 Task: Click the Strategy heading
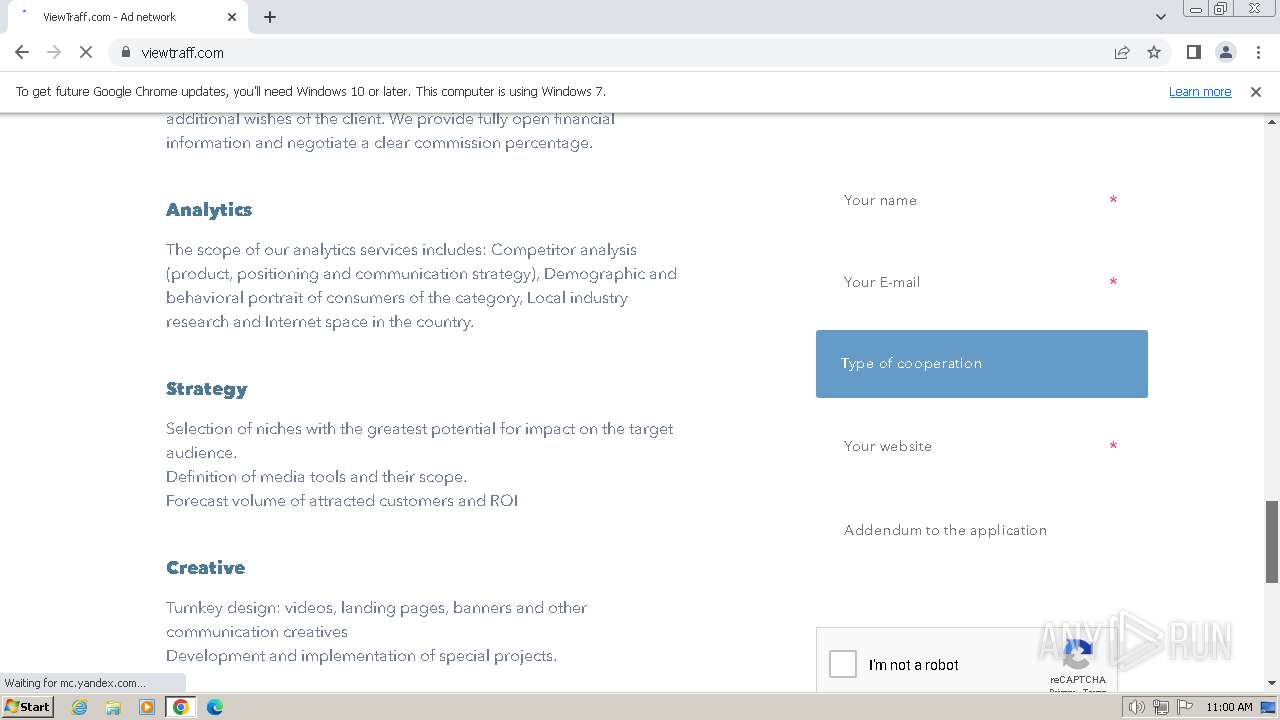(x=206, y=389)
